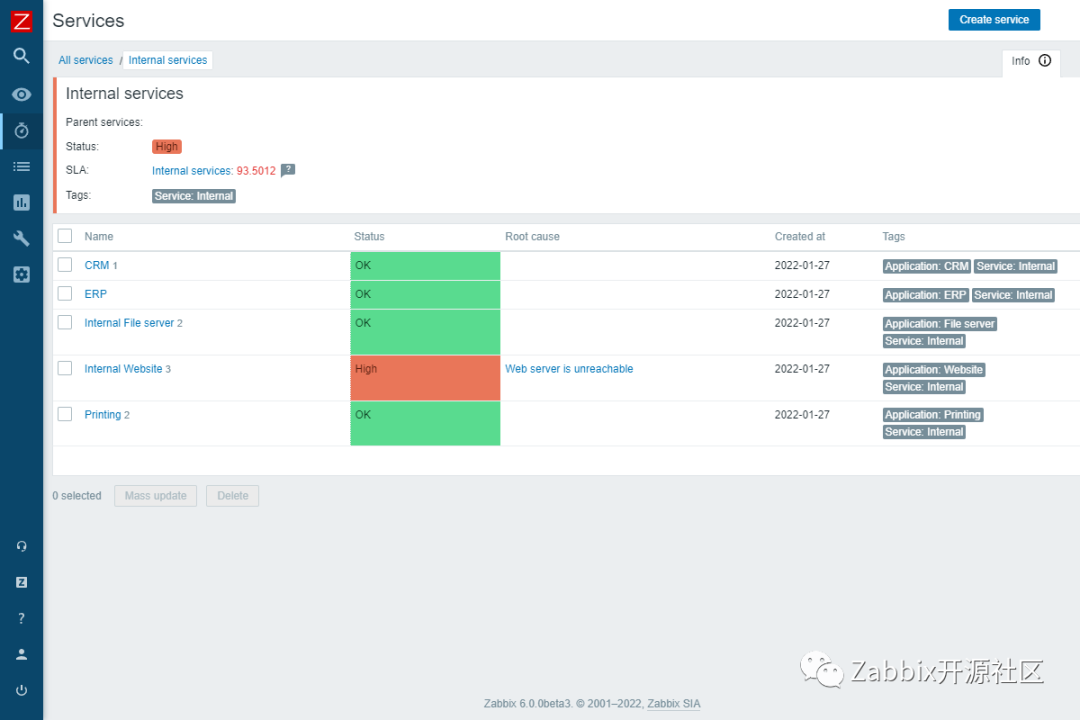Expand the Info panel at top right
Viewport: 1080px width, 720px height.
[1030, 61]
